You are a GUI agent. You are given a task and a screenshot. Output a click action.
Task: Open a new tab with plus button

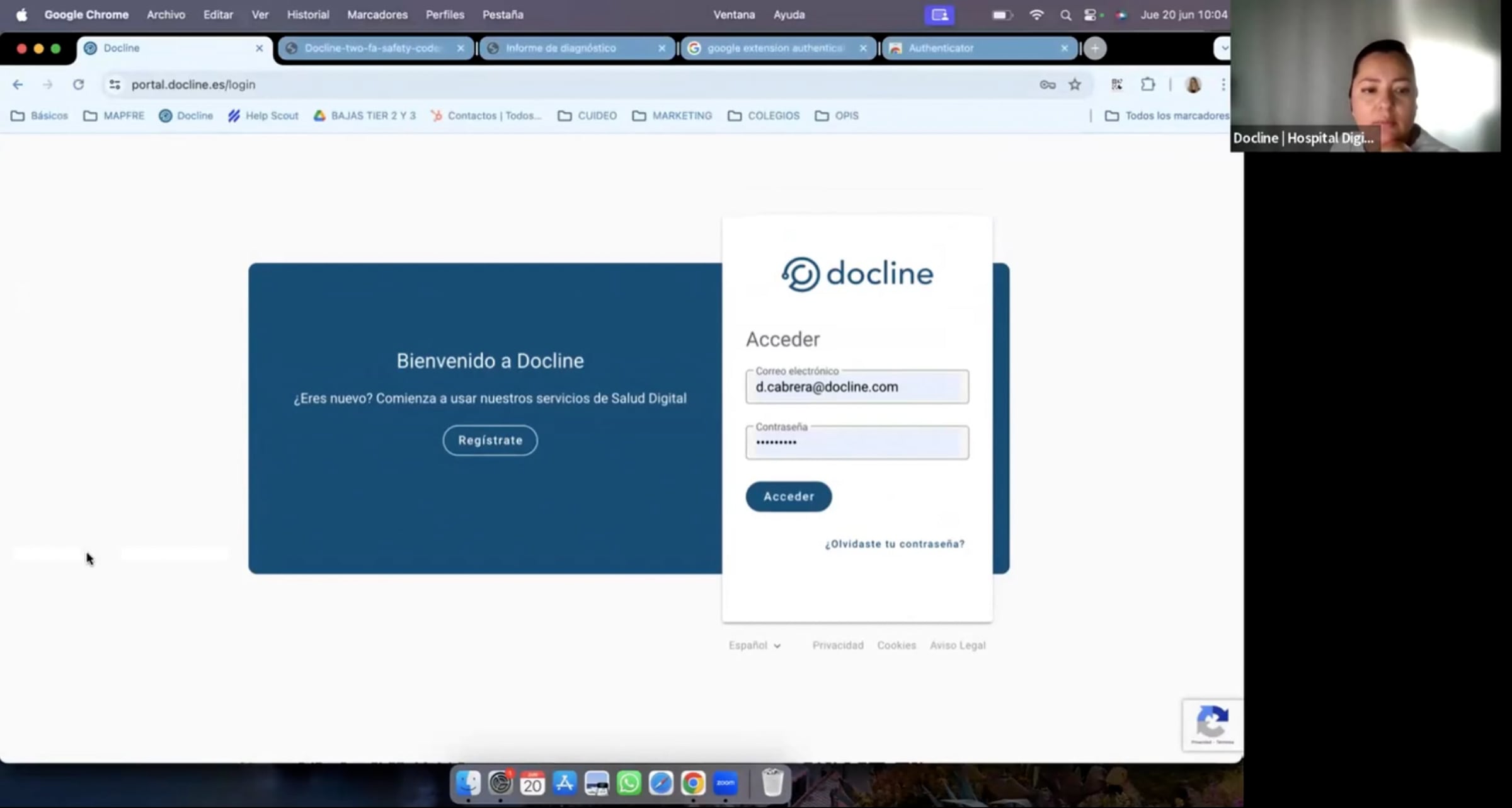pyautogui.click(x=1095, y=48)
